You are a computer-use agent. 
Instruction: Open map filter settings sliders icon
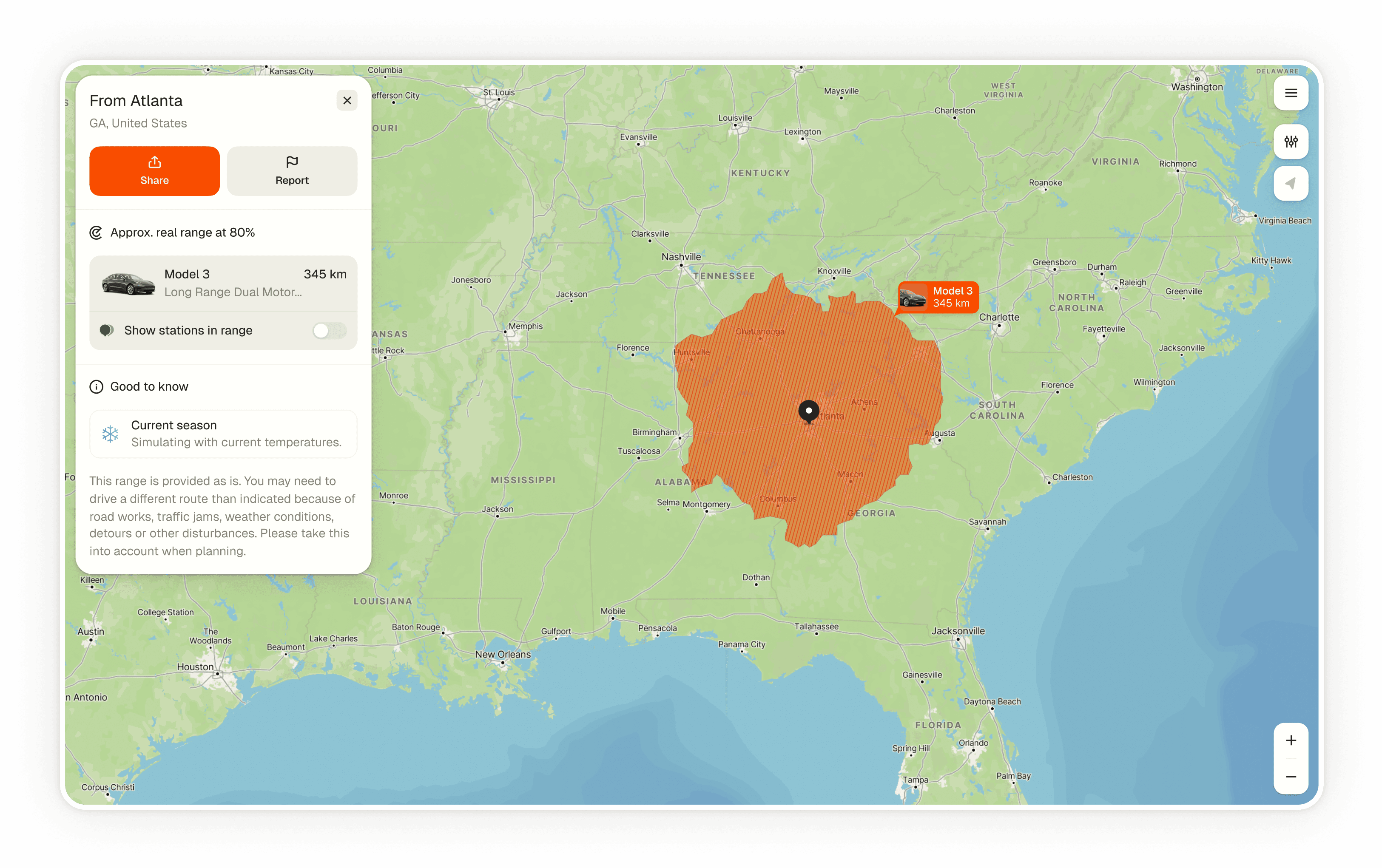coord(1291,141)
